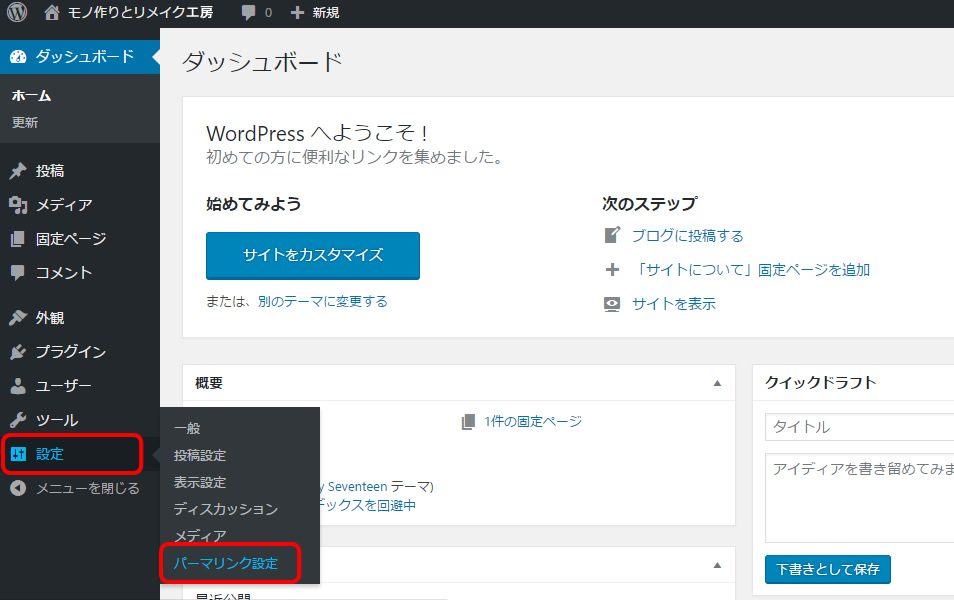Click the comments bubble icon showing 0
954x600 pixels.
tap(247, 13)
